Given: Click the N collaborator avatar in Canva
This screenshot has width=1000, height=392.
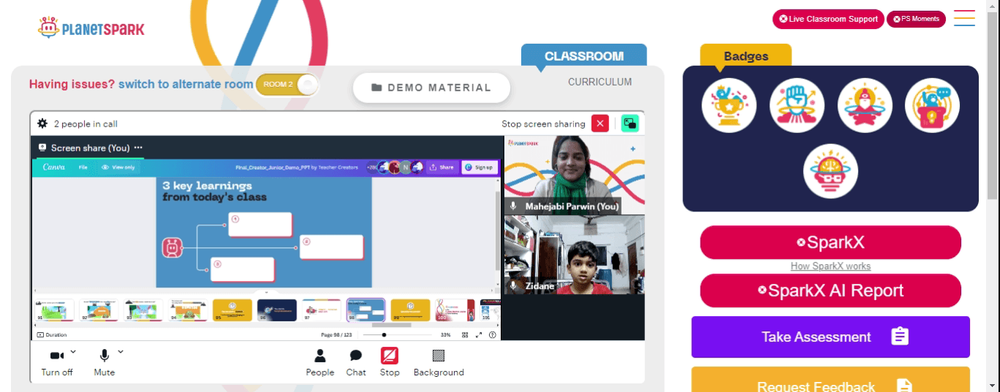Looking at the screenshot, I should pos(406,167).
